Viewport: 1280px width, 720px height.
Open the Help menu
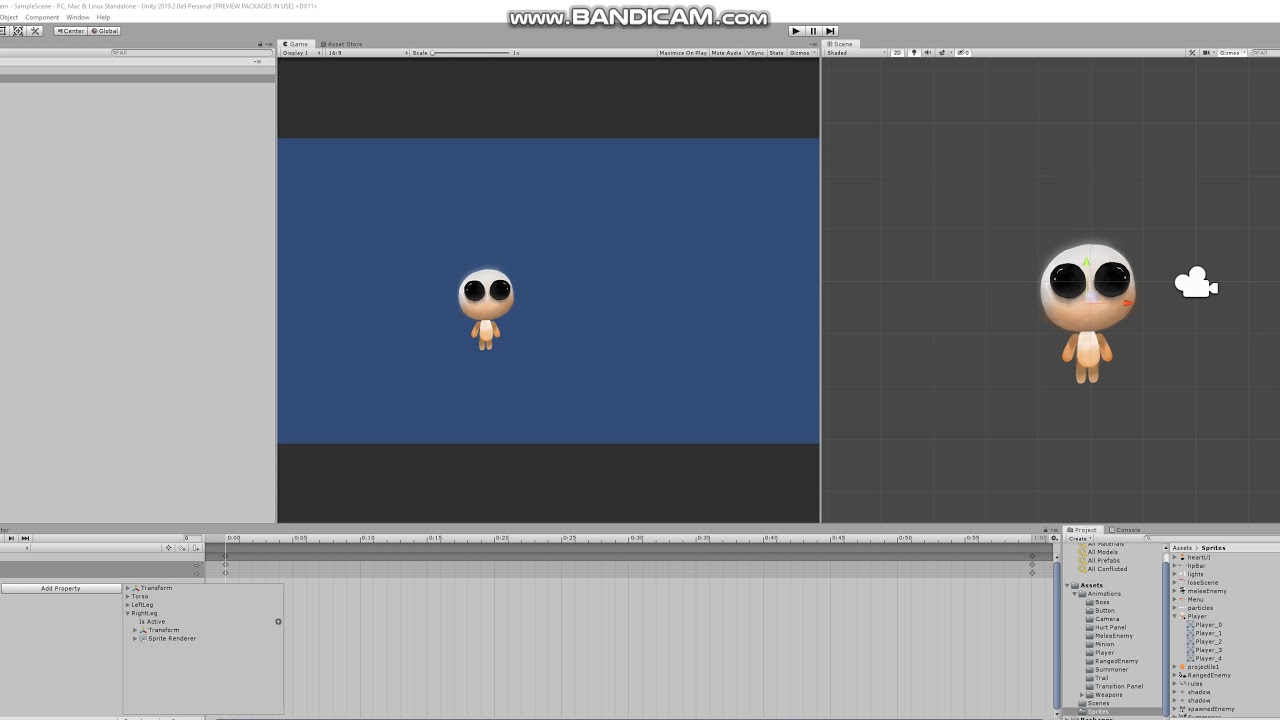[x=103, y=17]
